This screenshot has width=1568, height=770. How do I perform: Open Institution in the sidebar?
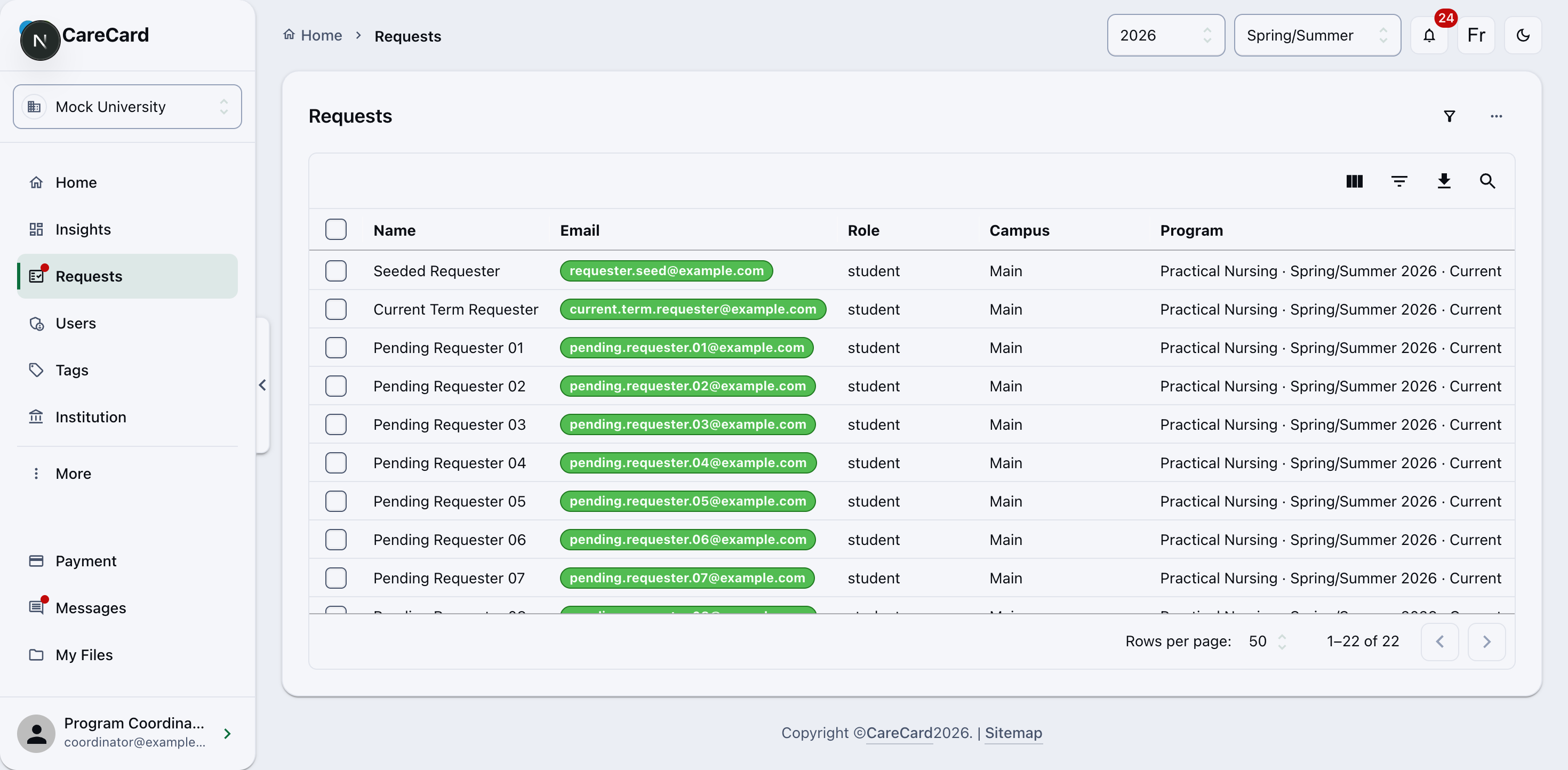click(x=127, y=417)
